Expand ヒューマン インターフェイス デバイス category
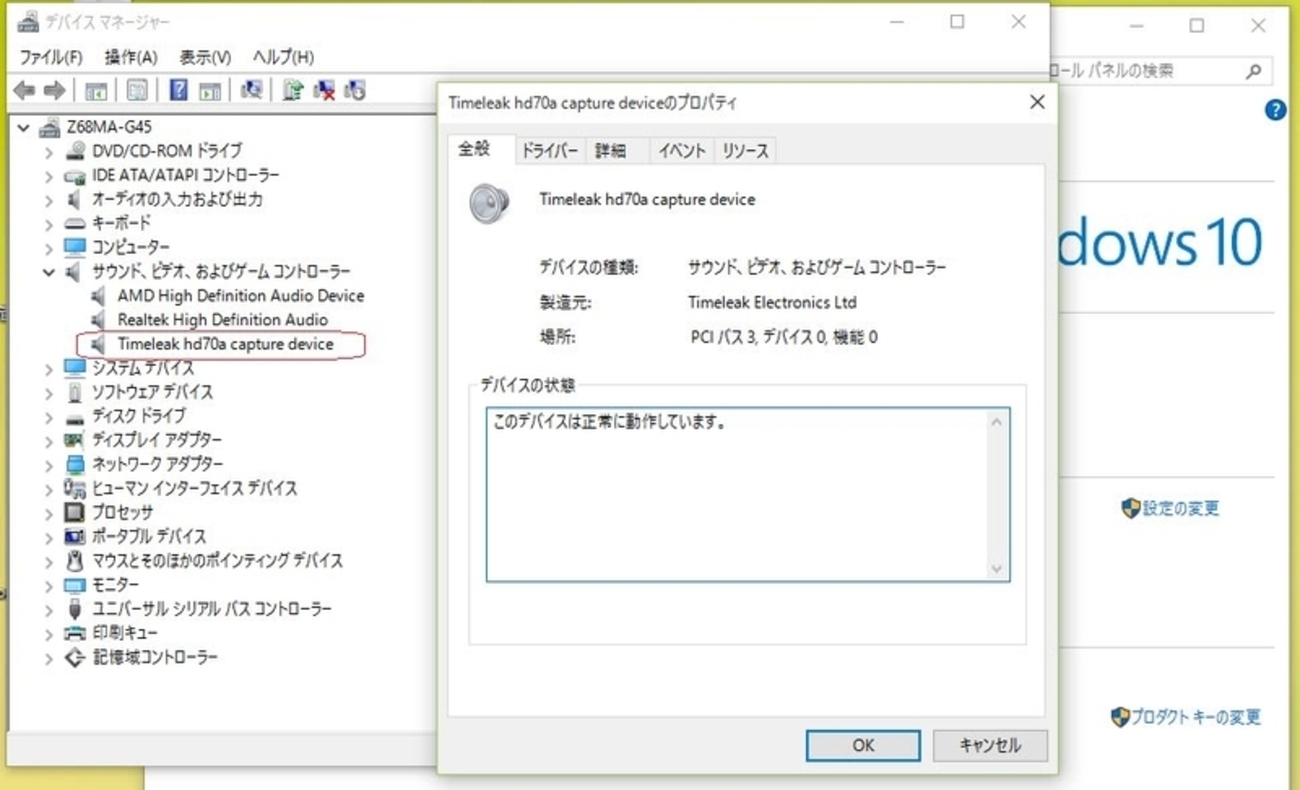Screen dimensions: 1300x790 click(x=48, y=488)
